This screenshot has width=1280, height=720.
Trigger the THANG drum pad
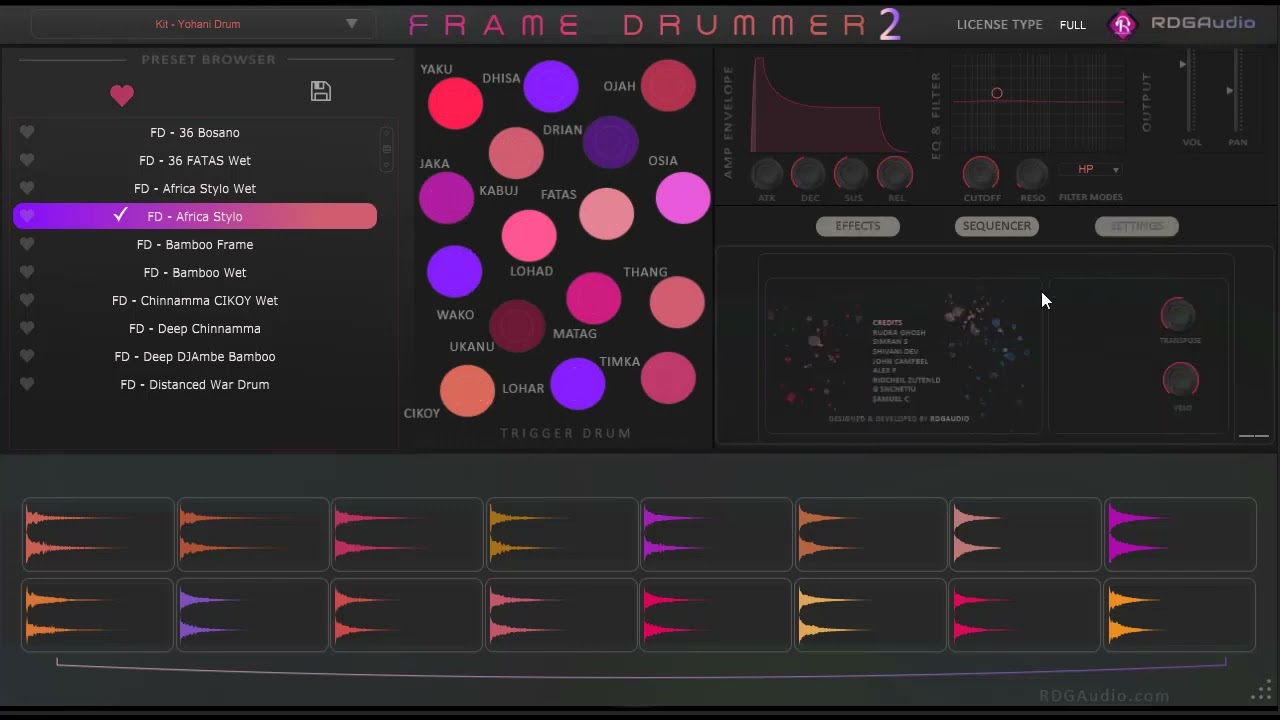(677, 302)
